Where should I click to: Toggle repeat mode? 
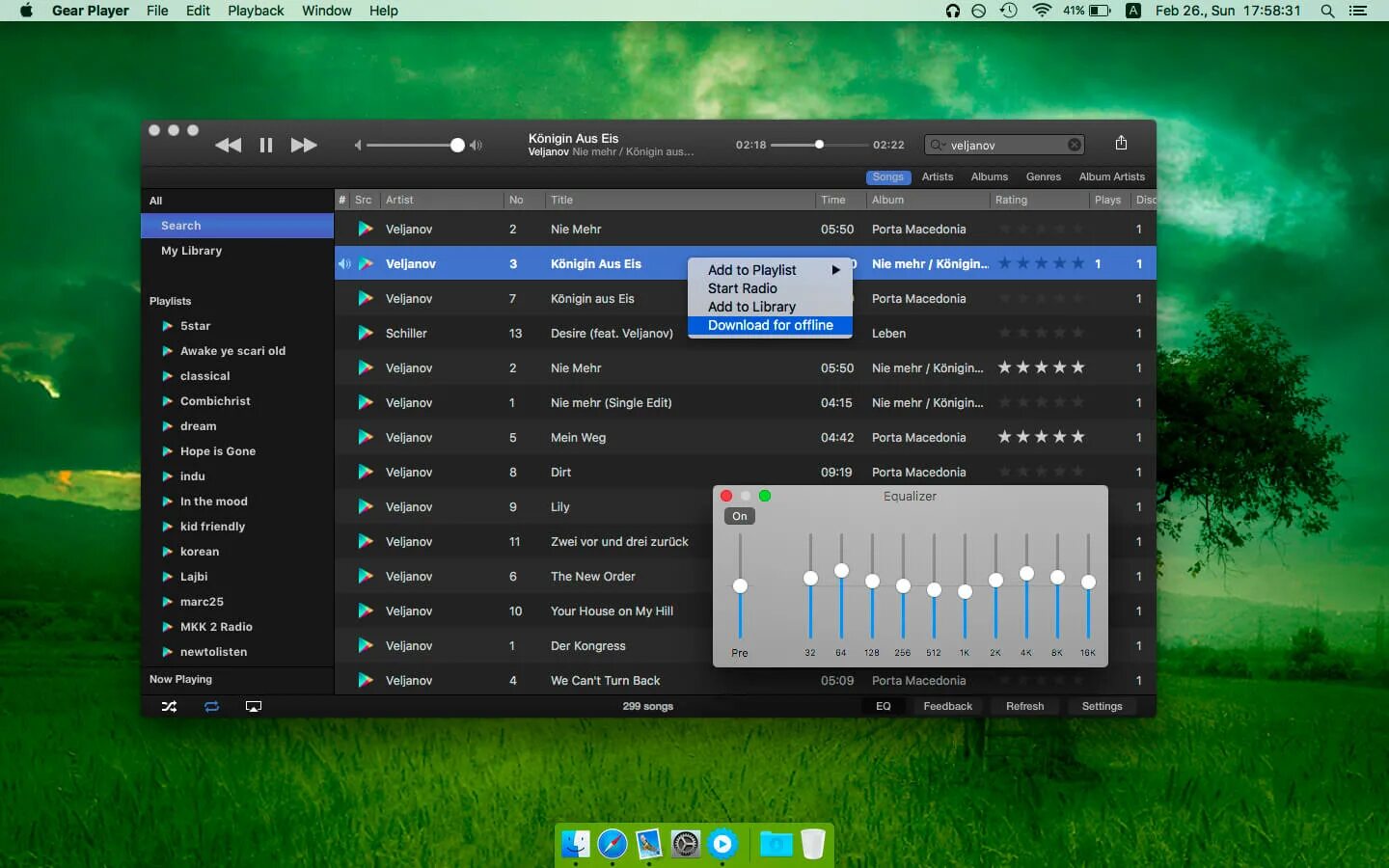[x=211, y=706]
